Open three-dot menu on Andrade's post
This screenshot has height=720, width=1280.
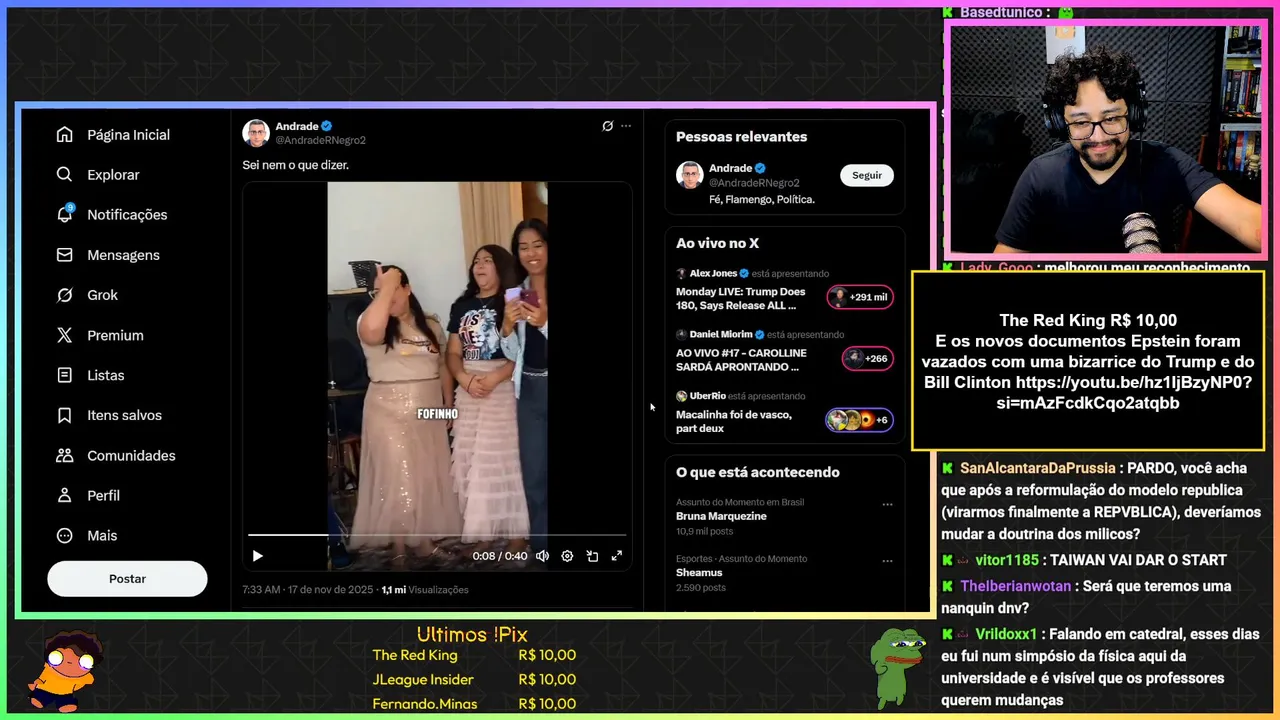coord(626,126)
